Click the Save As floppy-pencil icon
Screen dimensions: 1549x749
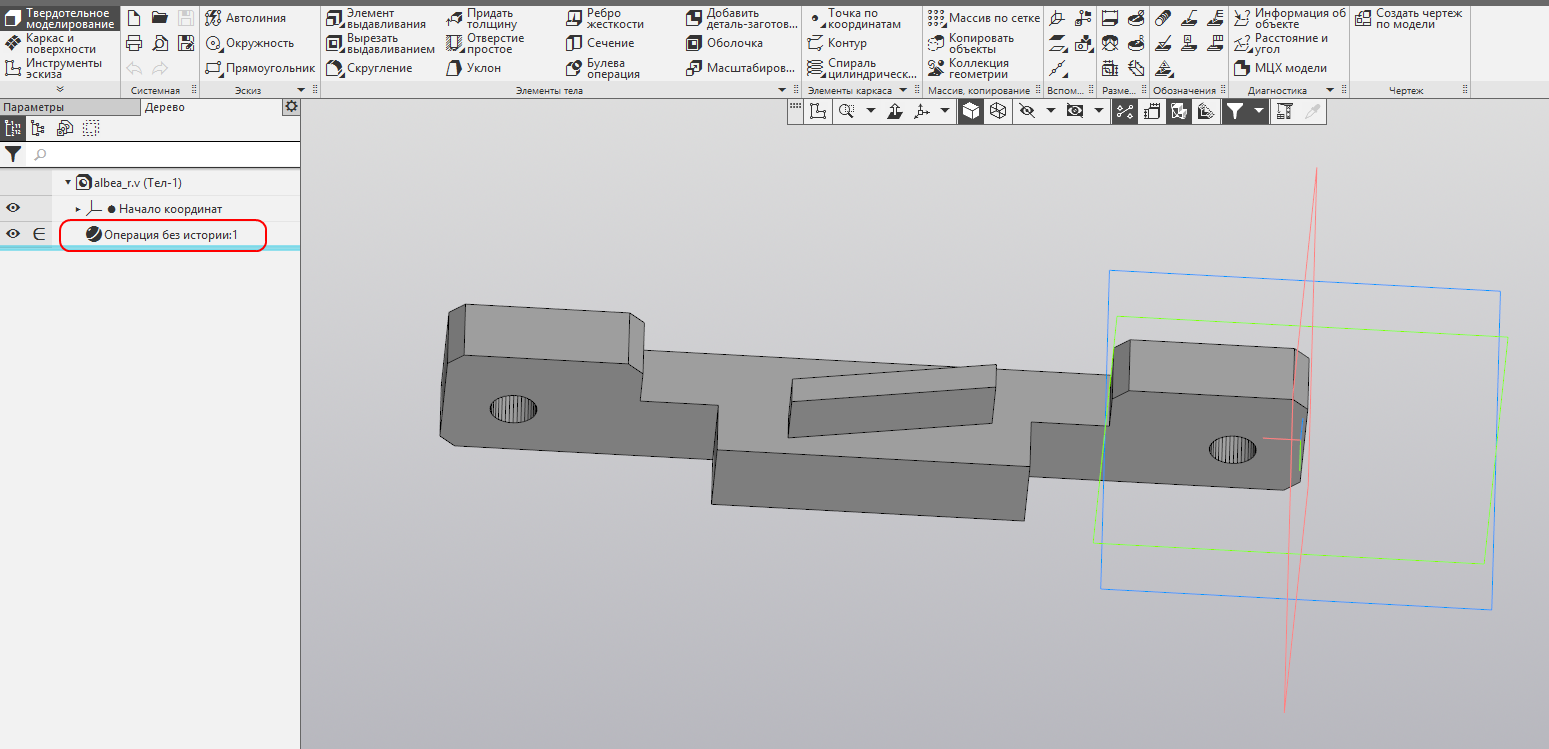(x=185, y=43)
